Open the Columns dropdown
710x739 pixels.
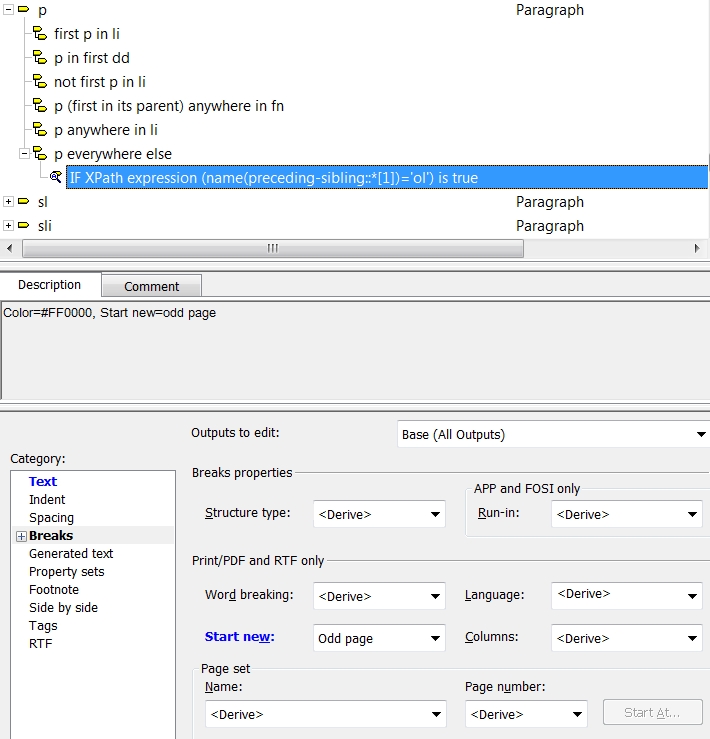pyautogui.click(x=627, y=638)
